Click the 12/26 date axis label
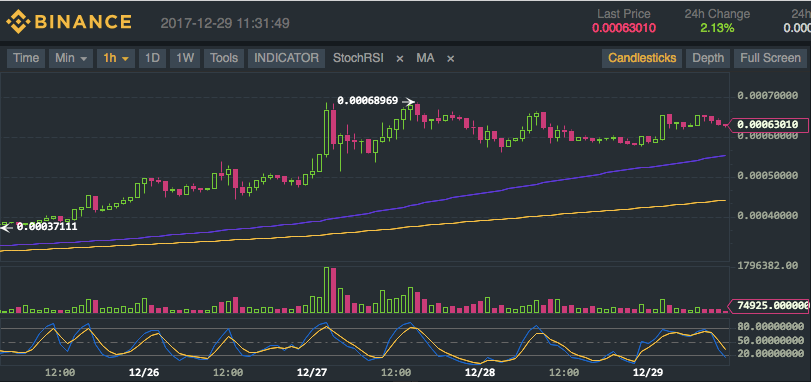811x382 pixels. click(144, 372)
